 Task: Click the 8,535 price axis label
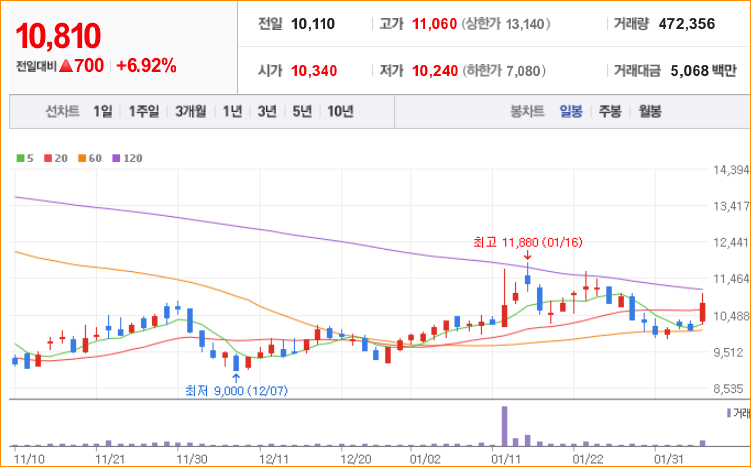[x=728, y=388]
